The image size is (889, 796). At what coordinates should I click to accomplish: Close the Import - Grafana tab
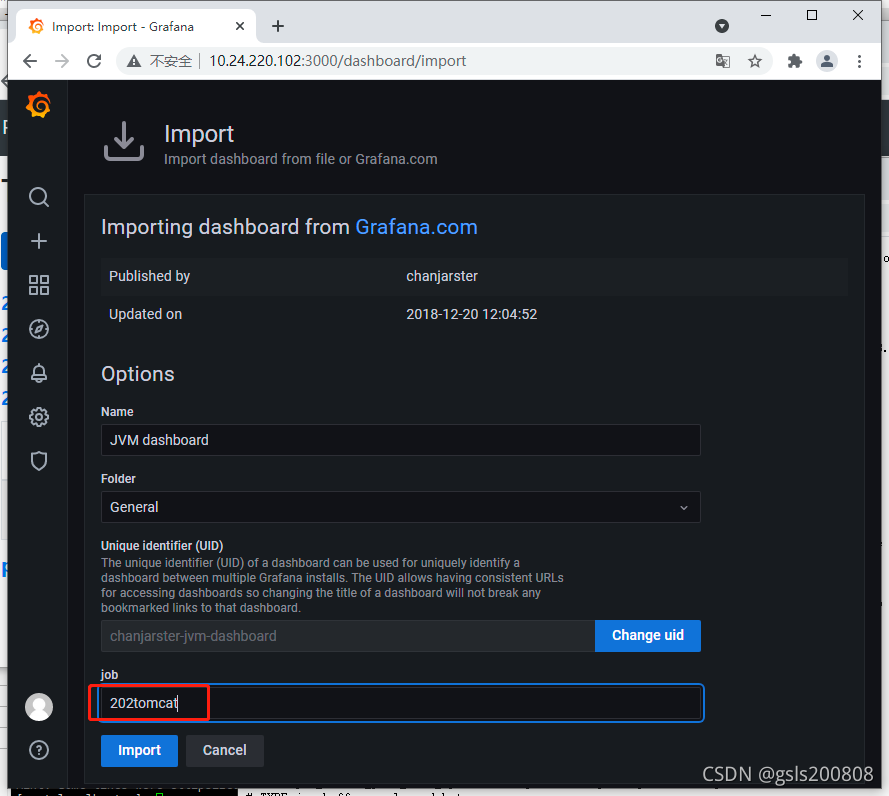tap(240, 26)
